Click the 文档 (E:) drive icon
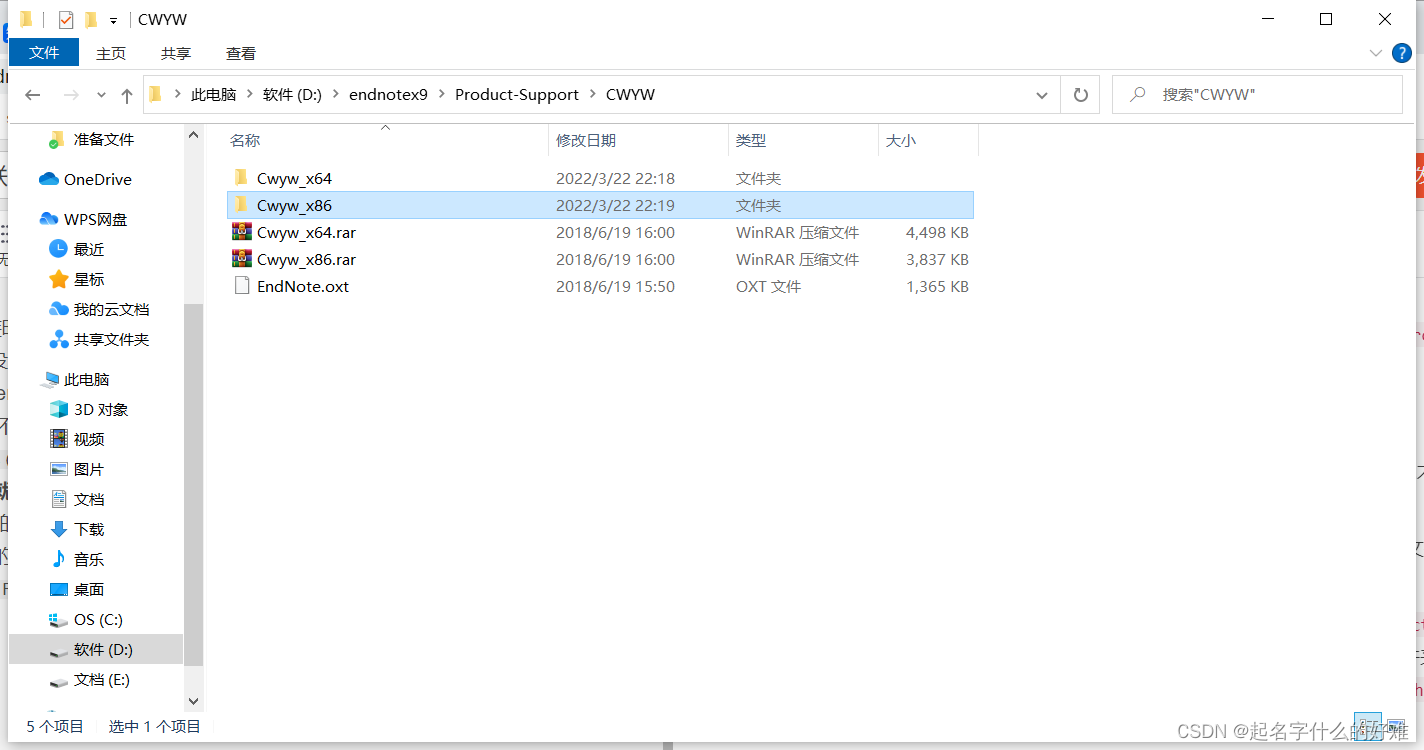This screenshot has height=750, width=1424. (59, 680)
